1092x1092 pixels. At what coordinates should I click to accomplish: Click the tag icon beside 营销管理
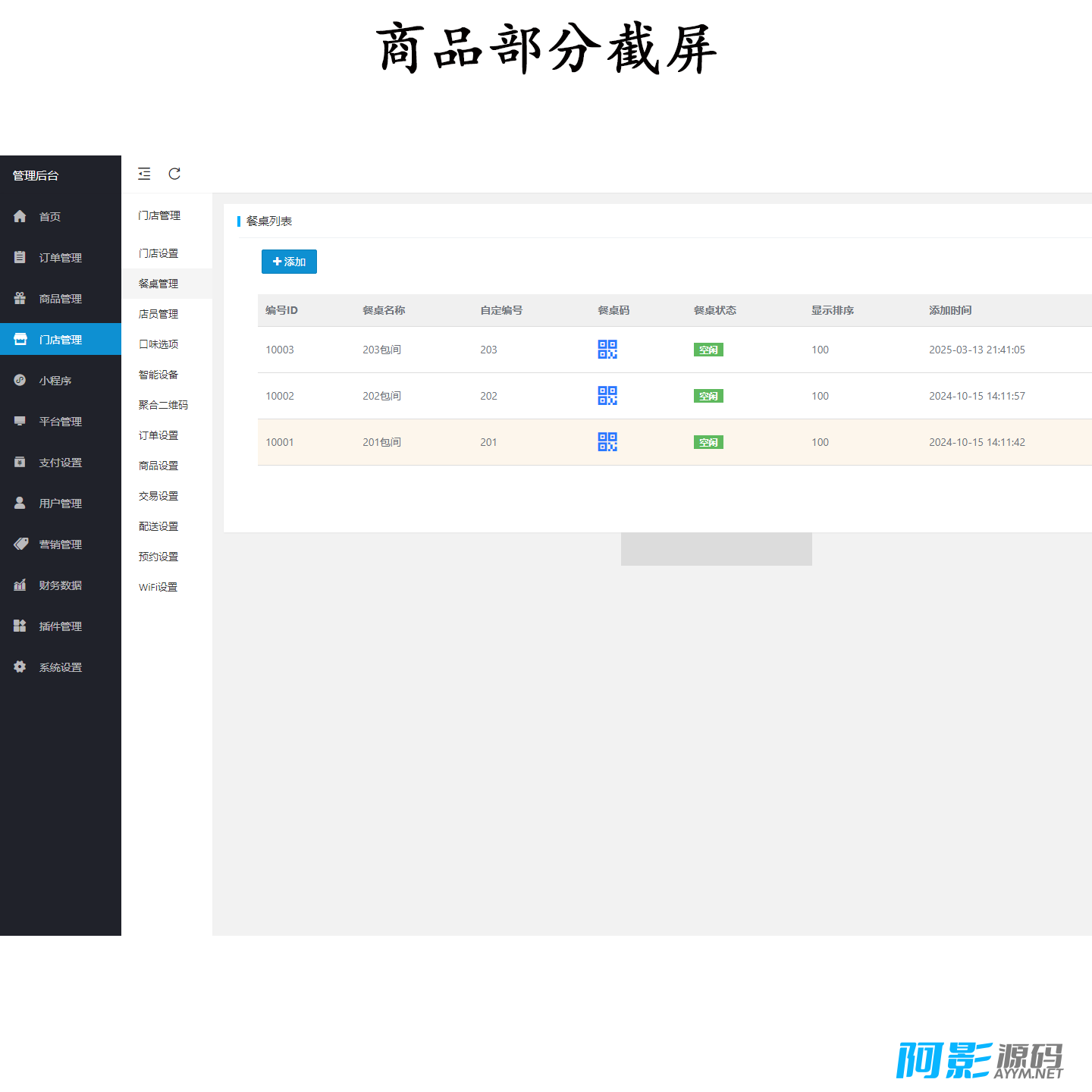tap(20, 544)
